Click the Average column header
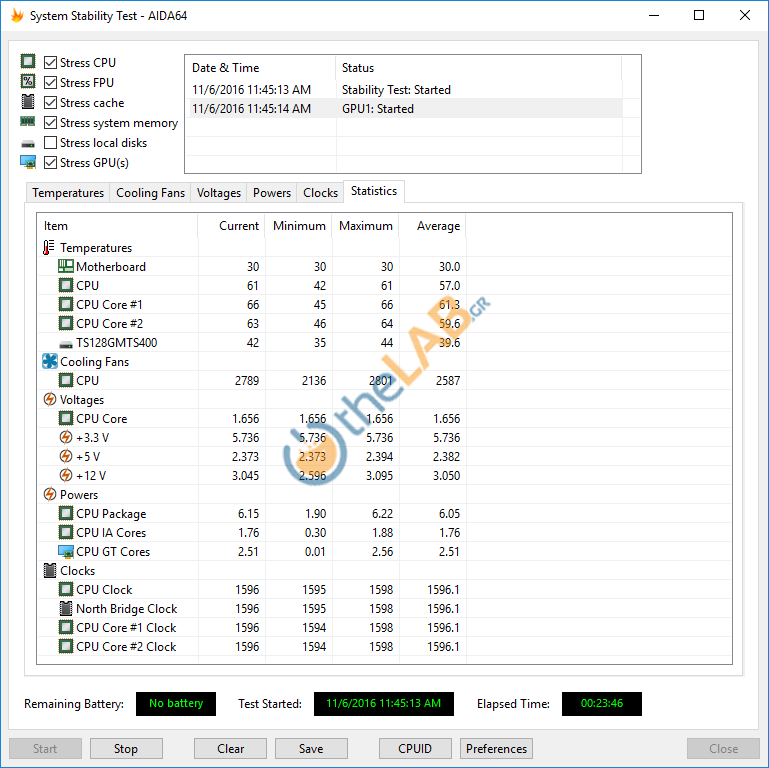This screenshot has height=768, width=769. (x=433, y=226)
